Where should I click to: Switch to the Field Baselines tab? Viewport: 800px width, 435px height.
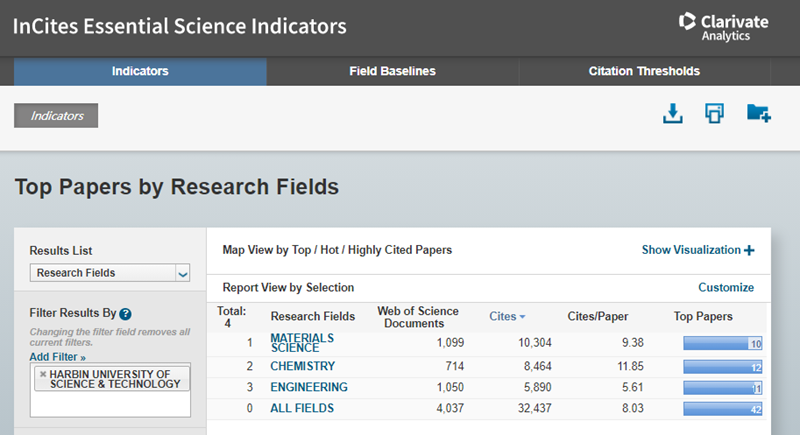click(392, 71)
